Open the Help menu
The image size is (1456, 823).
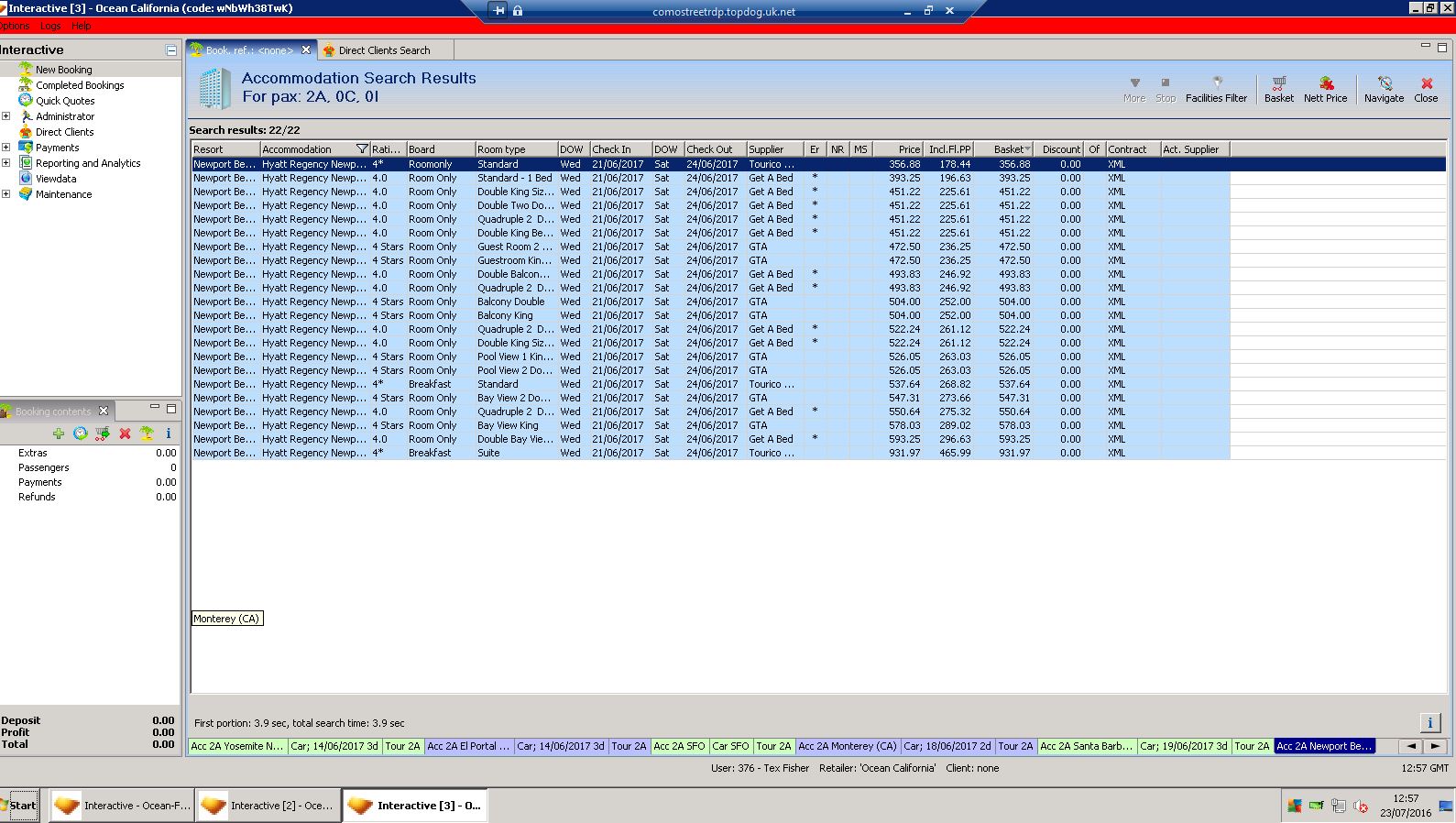coord(81,26)
